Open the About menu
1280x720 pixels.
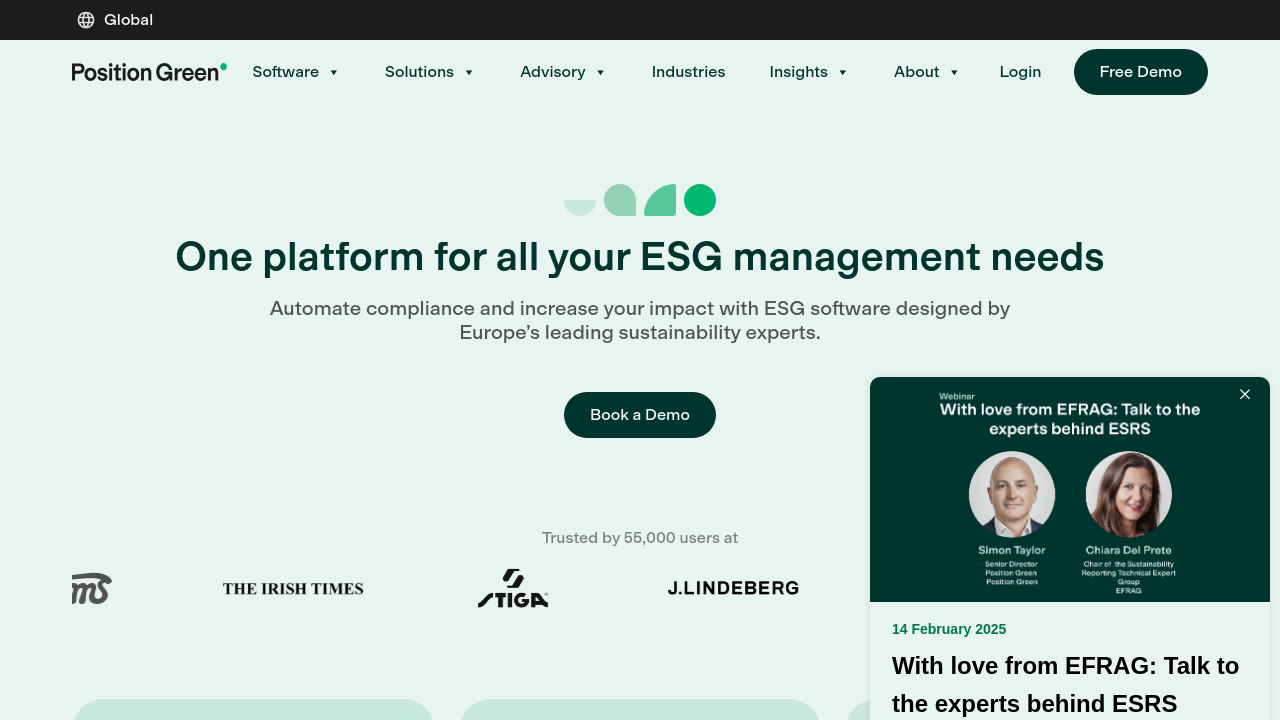coord(916,72)
